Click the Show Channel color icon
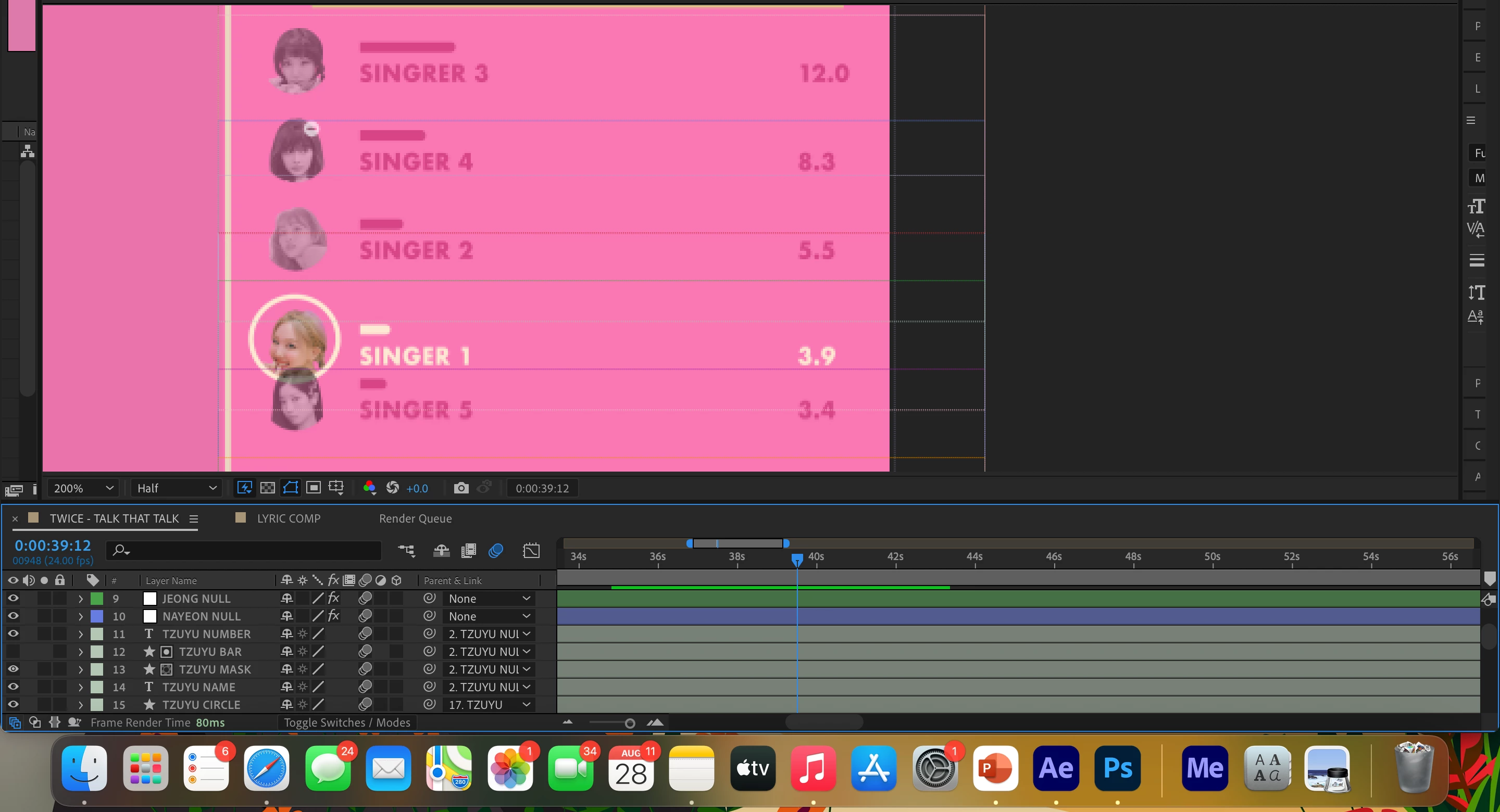 [369, 488]
